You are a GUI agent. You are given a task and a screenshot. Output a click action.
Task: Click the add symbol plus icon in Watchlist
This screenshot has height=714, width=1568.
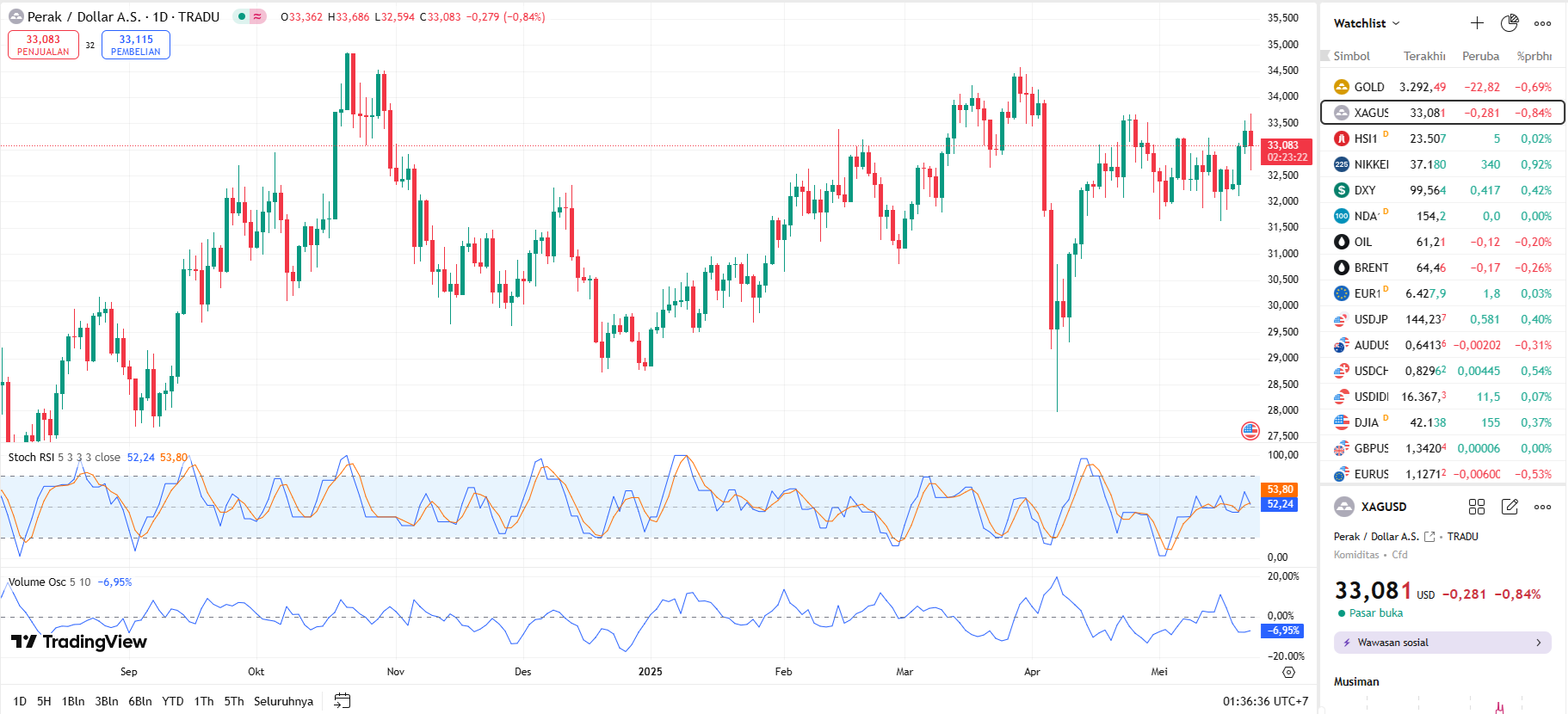click(x=1477, y=23)
